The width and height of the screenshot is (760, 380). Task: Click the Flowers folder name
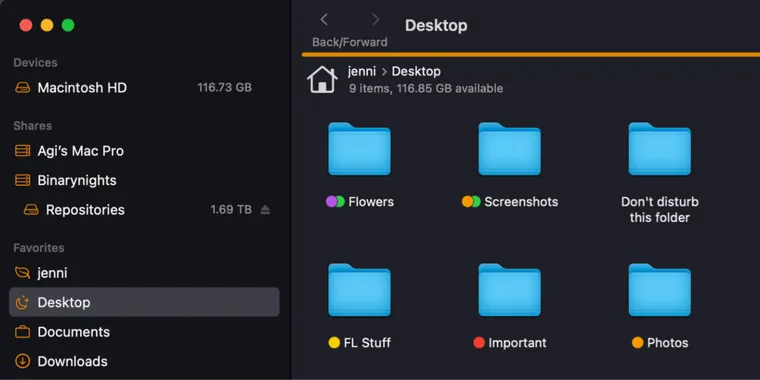[371, 202]
